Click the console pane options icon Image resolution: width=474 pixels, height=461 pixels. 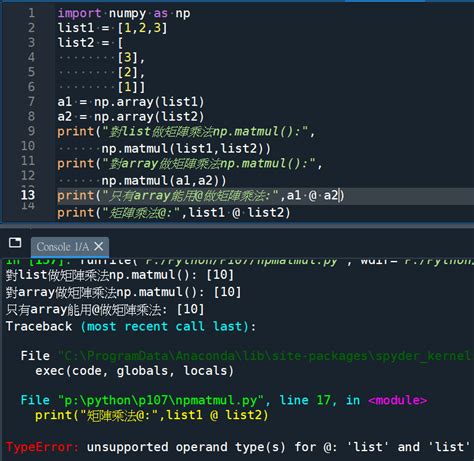pos(15,243)
